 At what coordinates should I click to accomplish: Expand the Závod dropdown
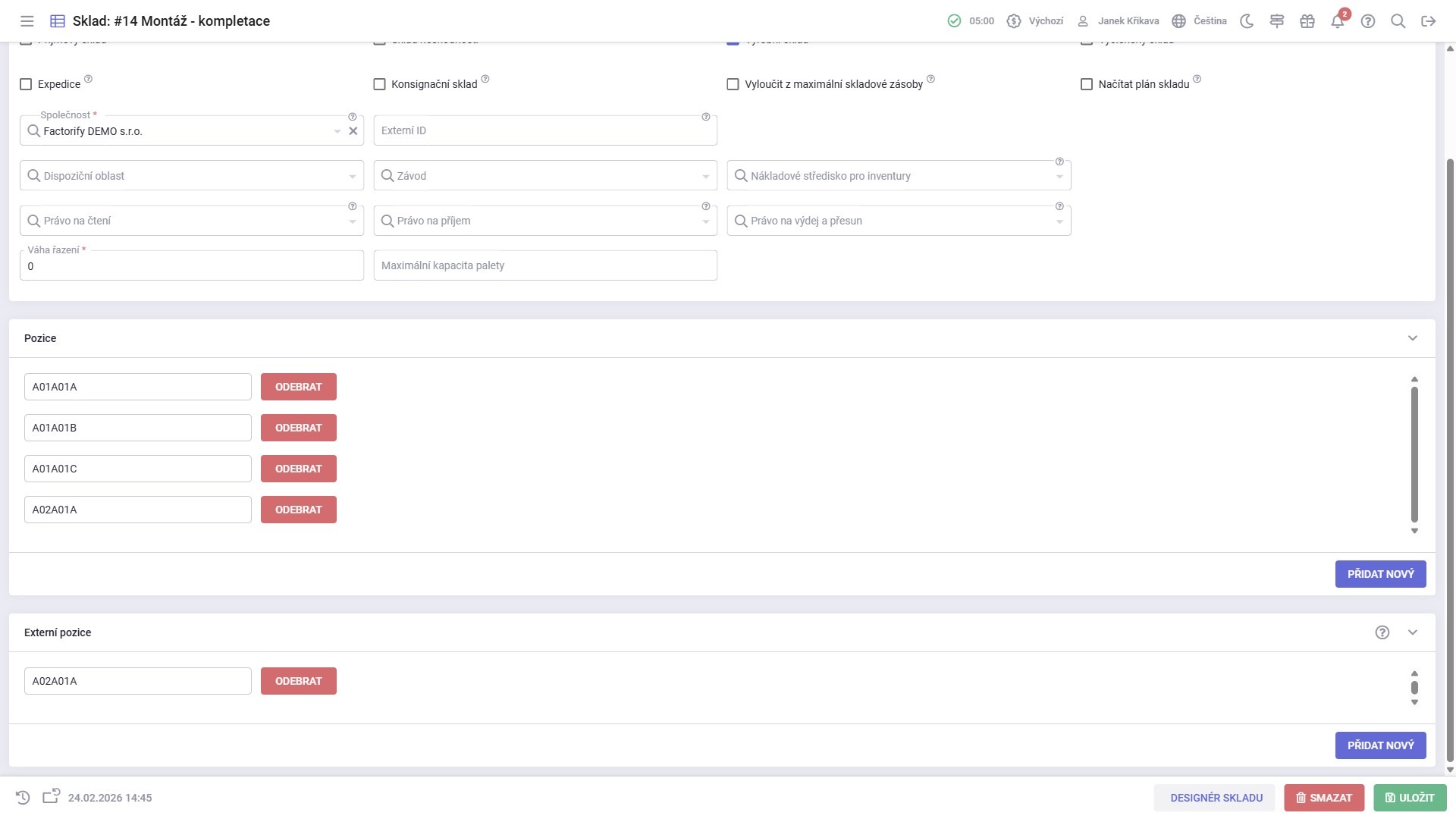click(x=544, y=176)
